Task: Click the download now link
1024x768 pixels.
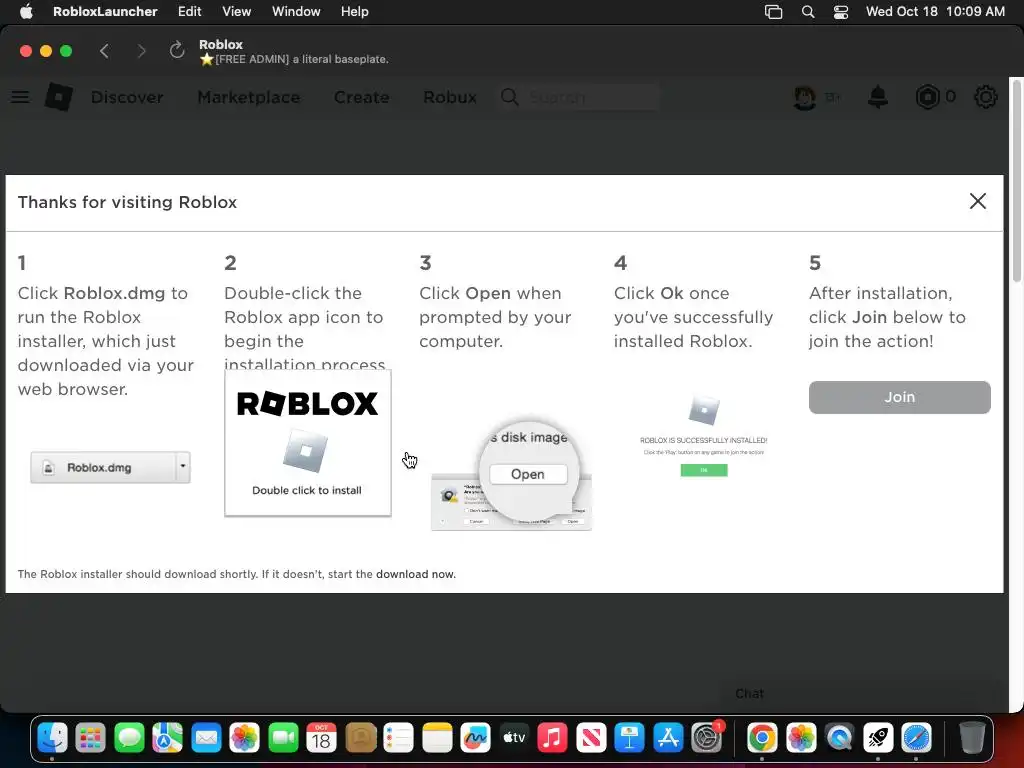Action: tap(415, 574)
